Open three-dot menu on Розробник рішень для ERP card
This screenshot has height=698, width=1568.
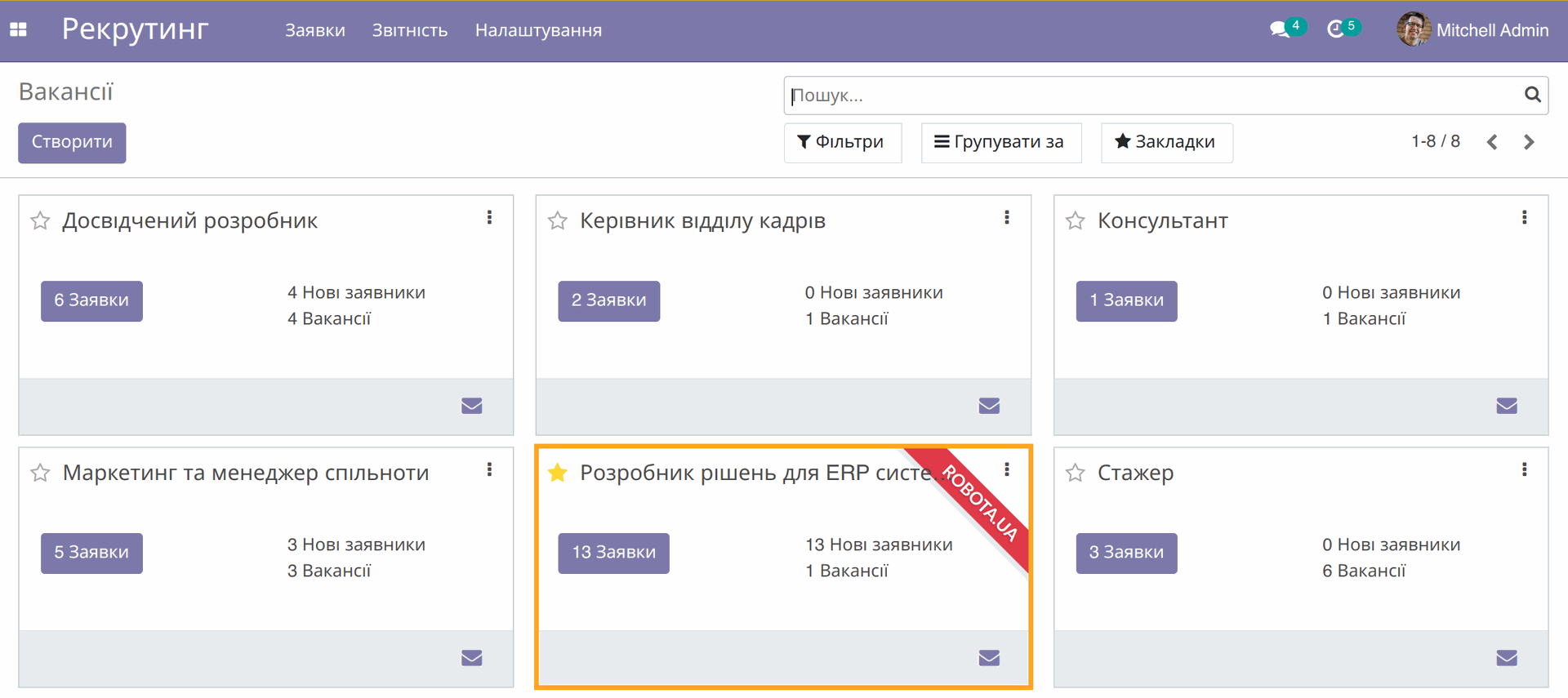click(1007, 469)
